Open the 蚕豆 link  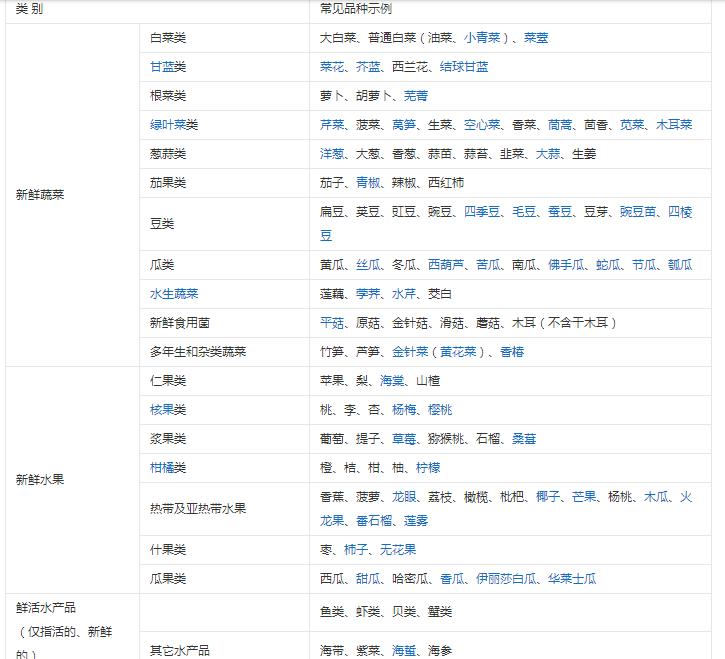[x=560, y=212]
